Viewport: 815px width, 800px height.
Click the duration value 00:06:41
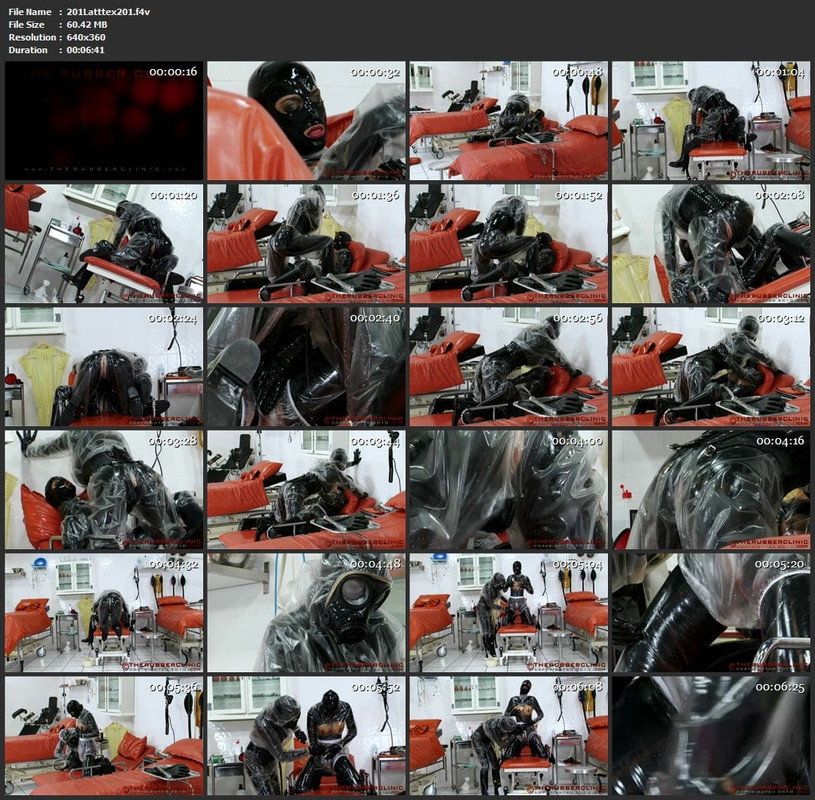point(85,50)
